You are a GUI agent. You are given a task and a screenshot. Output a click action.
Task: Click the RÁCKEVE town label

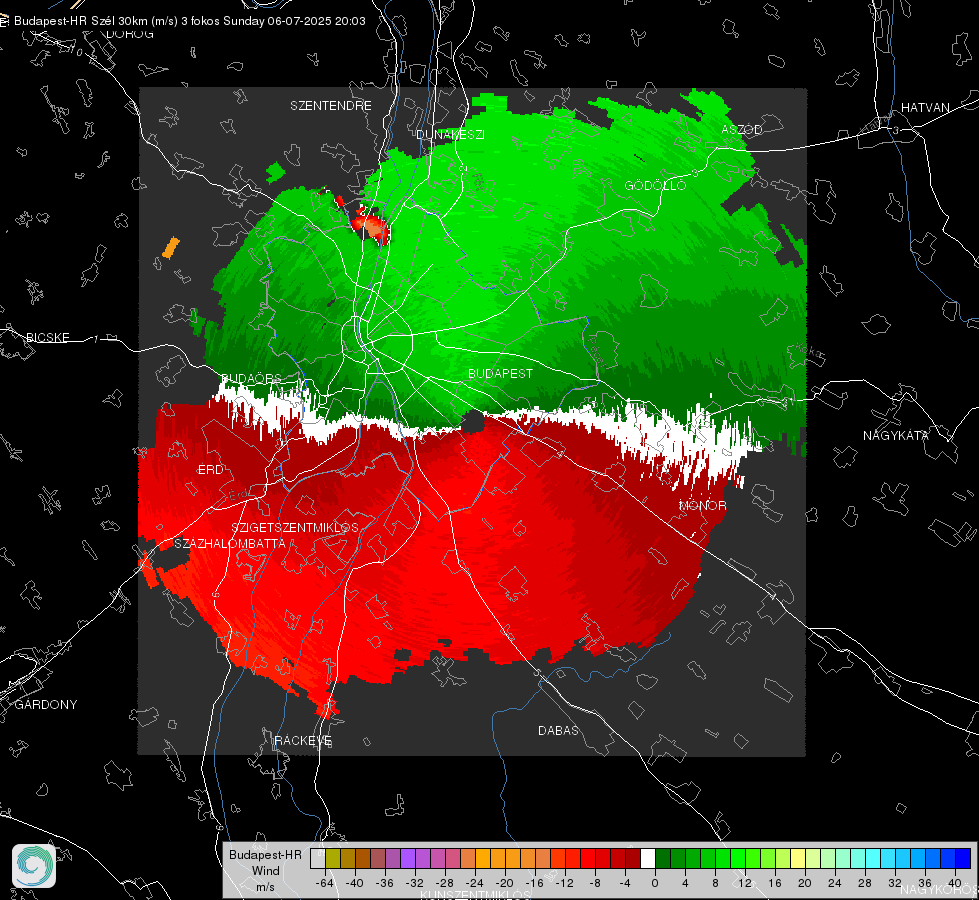[x=303, y=740]
